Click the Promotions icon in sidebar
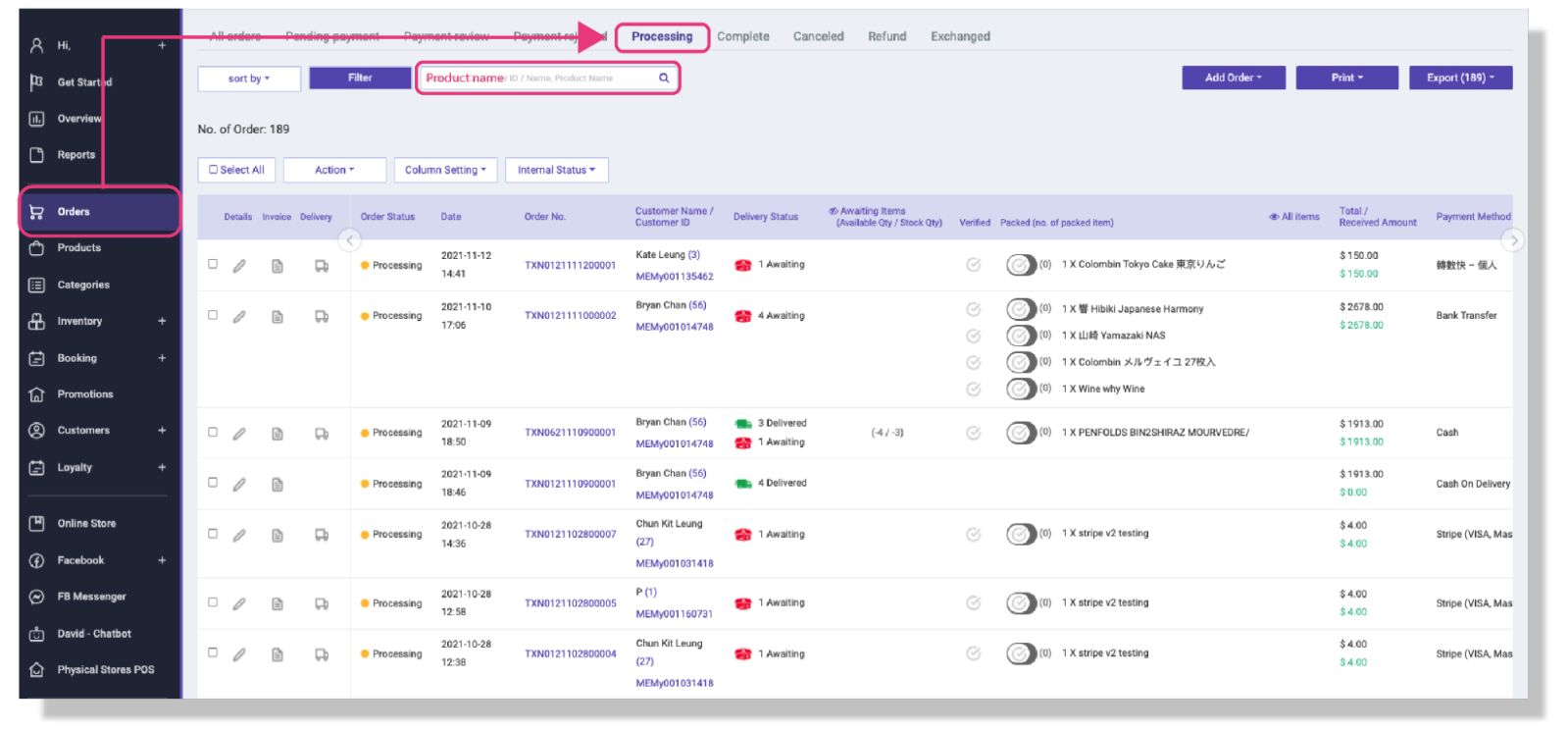Screen dimensions: 1568x730 [x=36, y=394]
